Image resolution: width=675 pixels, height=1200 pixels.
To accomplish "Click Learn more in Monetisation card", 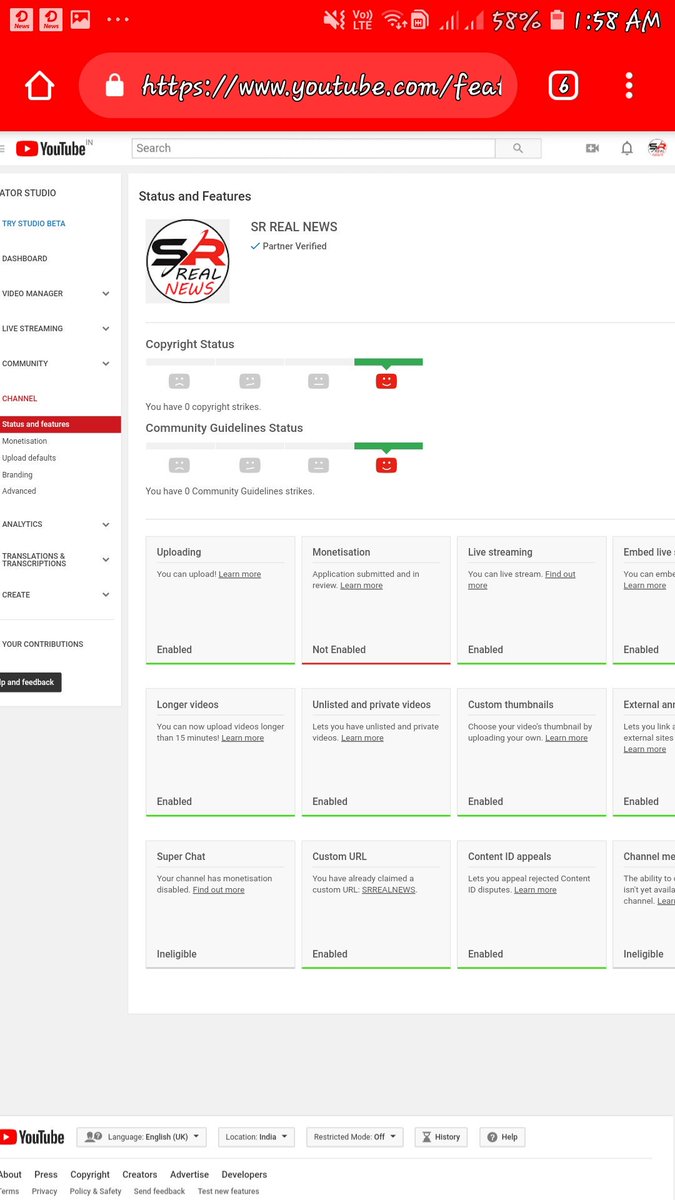I will tap(361, 586).
